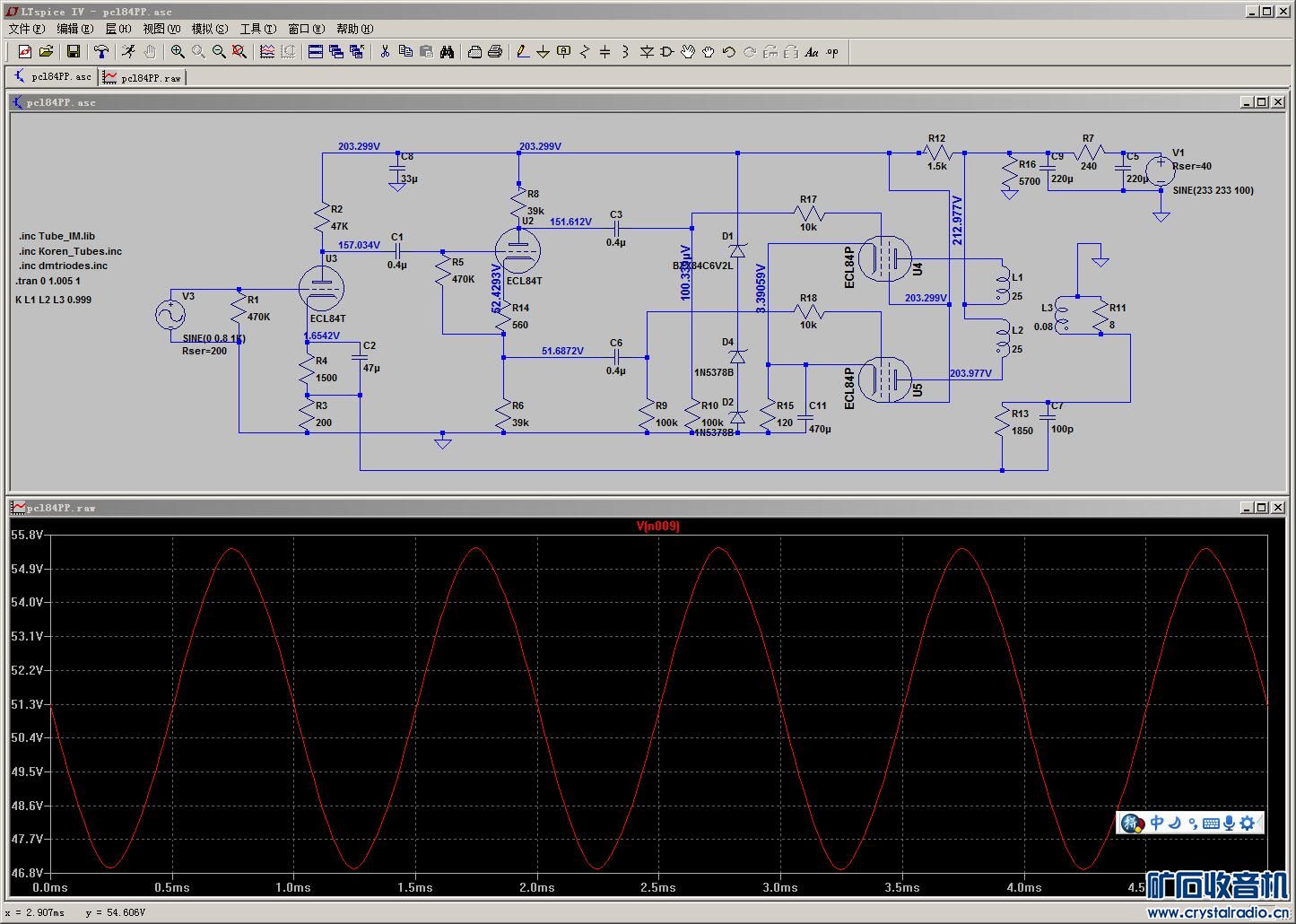Open the 模拟(S) menu
The height and width of the screenshot is (924, 1296).
click(210, 29)
